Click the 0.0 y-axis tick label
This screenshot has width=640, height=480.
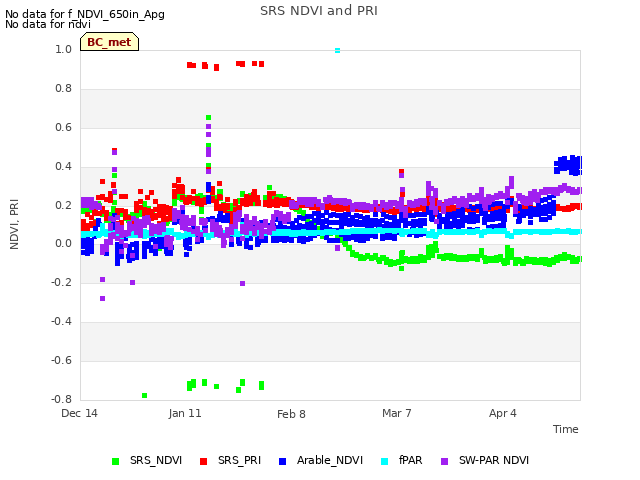pos(63,244)
